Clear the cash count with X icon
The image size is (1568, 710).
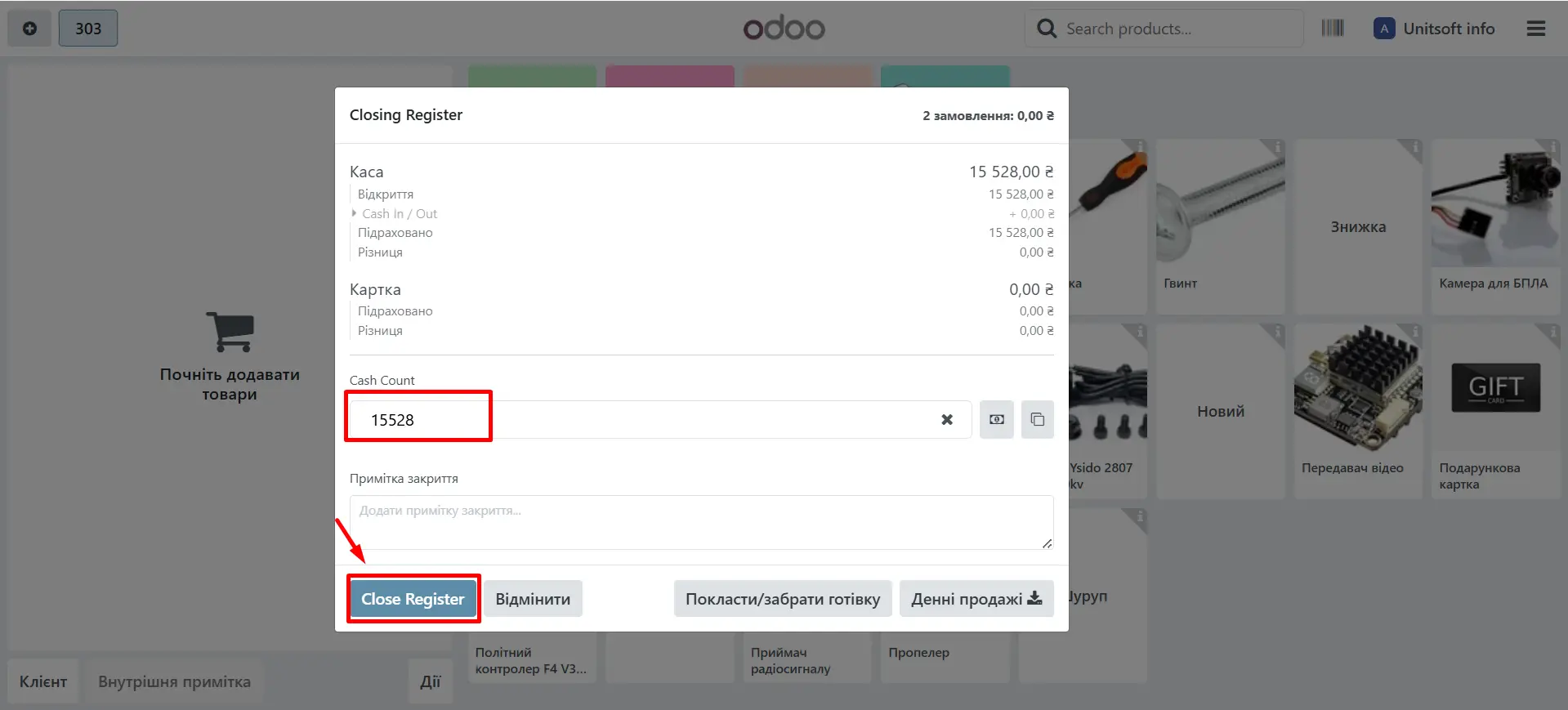(x=946, y=420)
